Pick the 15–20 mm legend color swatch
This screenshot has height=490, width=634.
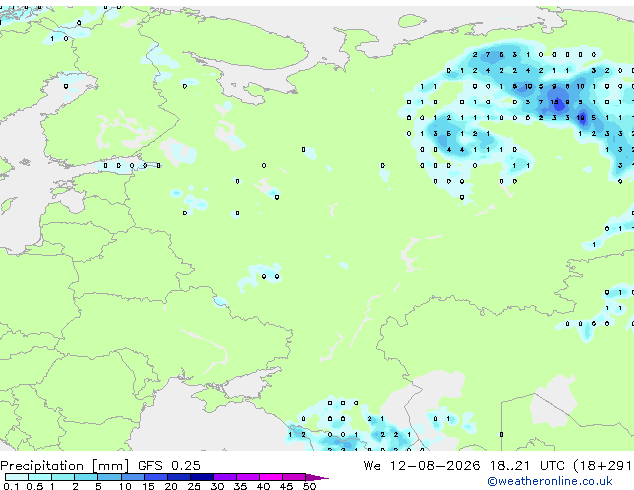pos(155,477)
